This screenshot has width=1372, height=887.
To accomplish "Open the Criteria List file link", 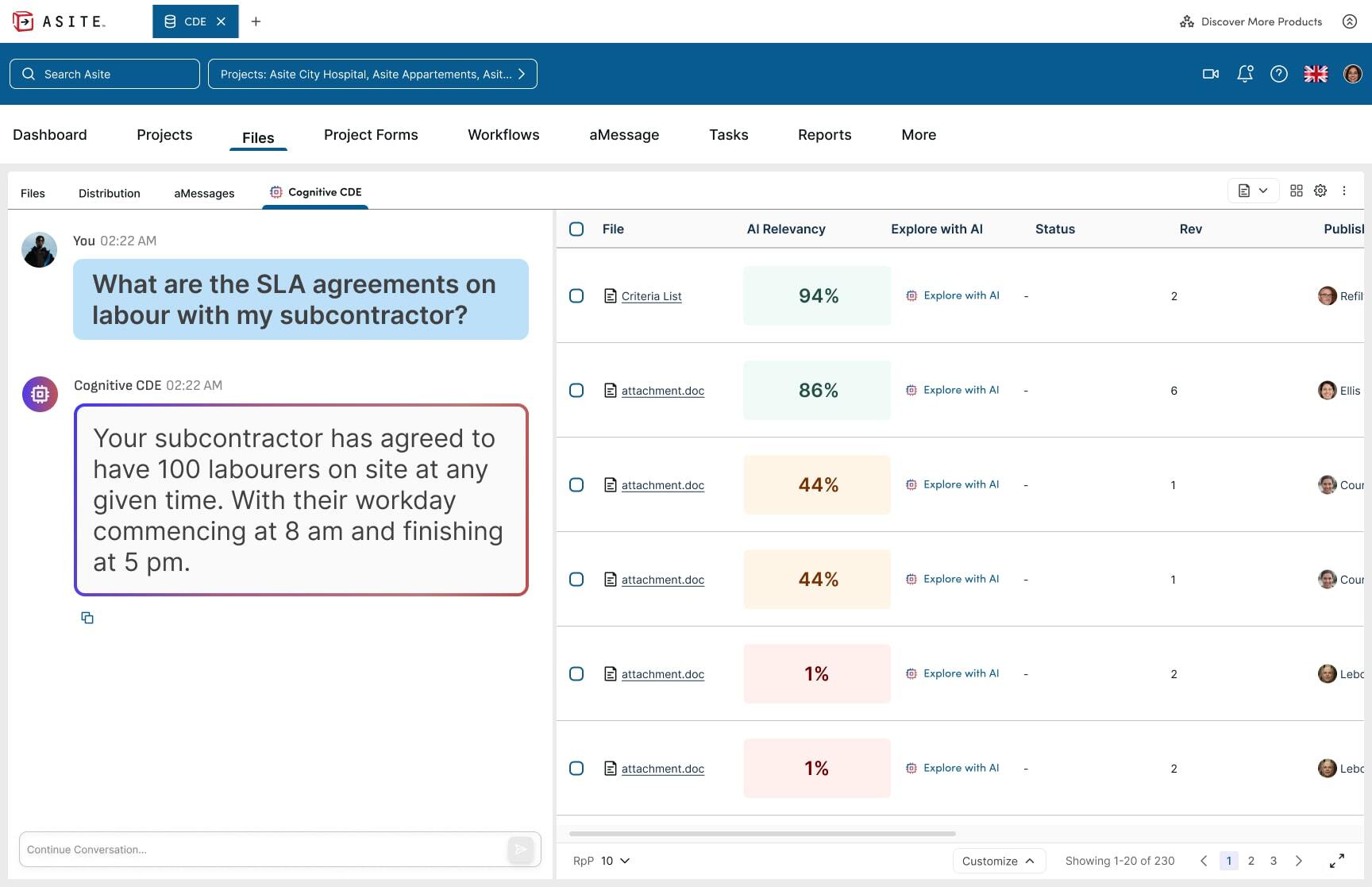I will 651,296.
